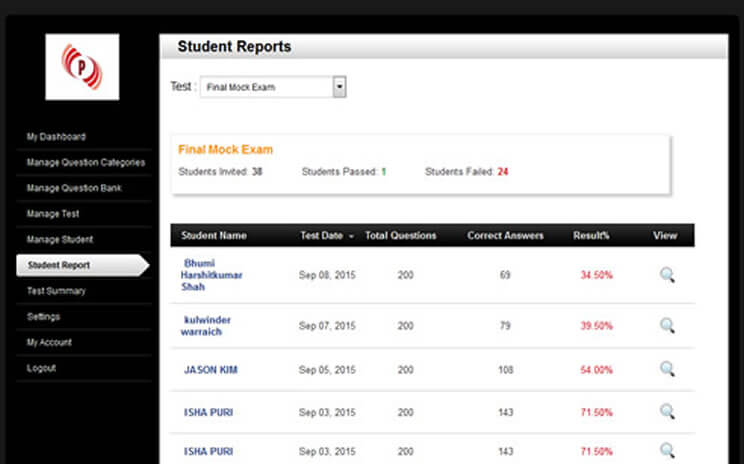Viewport: 744px width, 464px height.
Task: Click the 34.50% result value
Action: (x=596, y=275)
